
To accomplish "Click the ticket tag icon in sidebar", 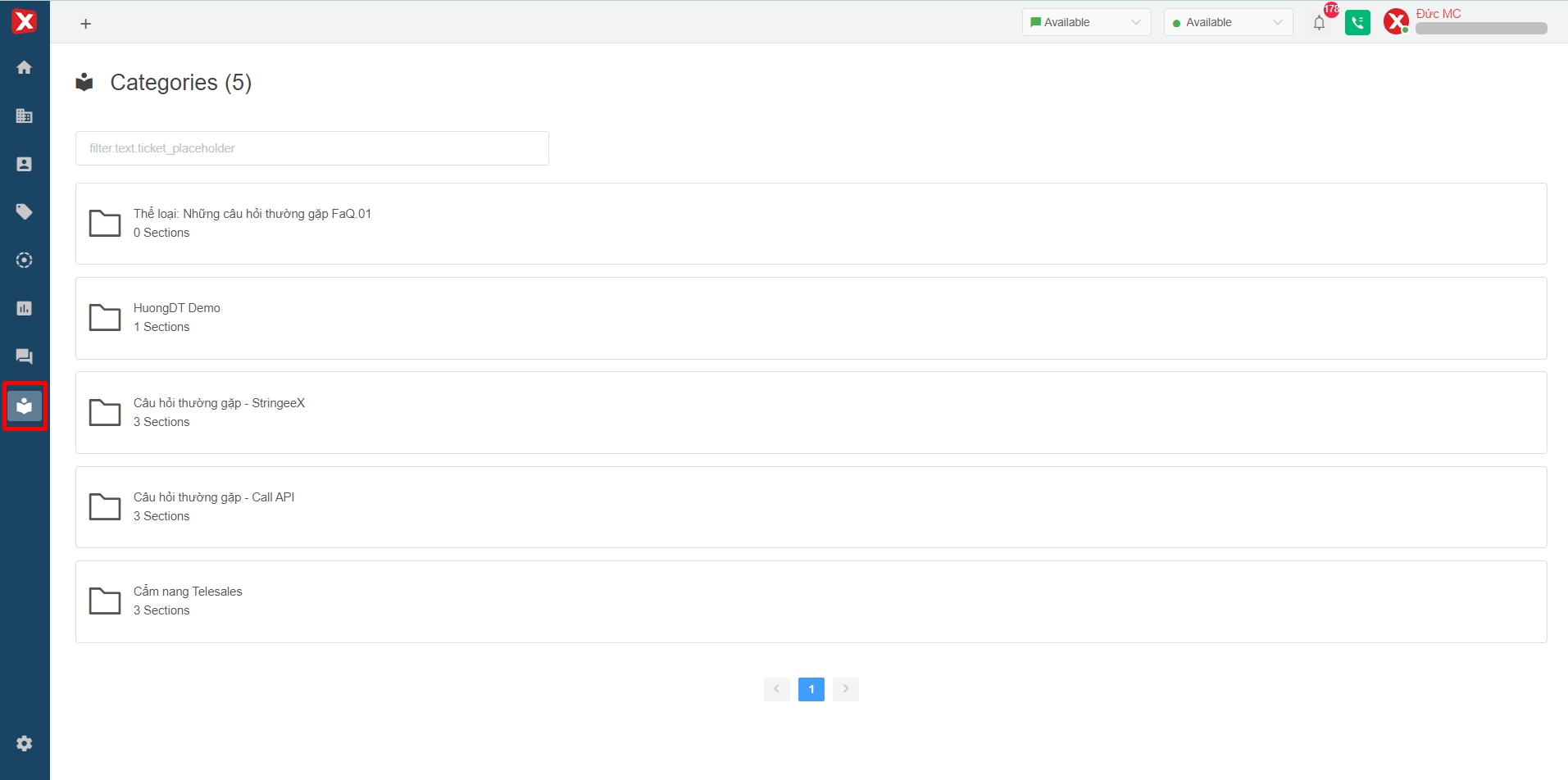I will point(25,212).
